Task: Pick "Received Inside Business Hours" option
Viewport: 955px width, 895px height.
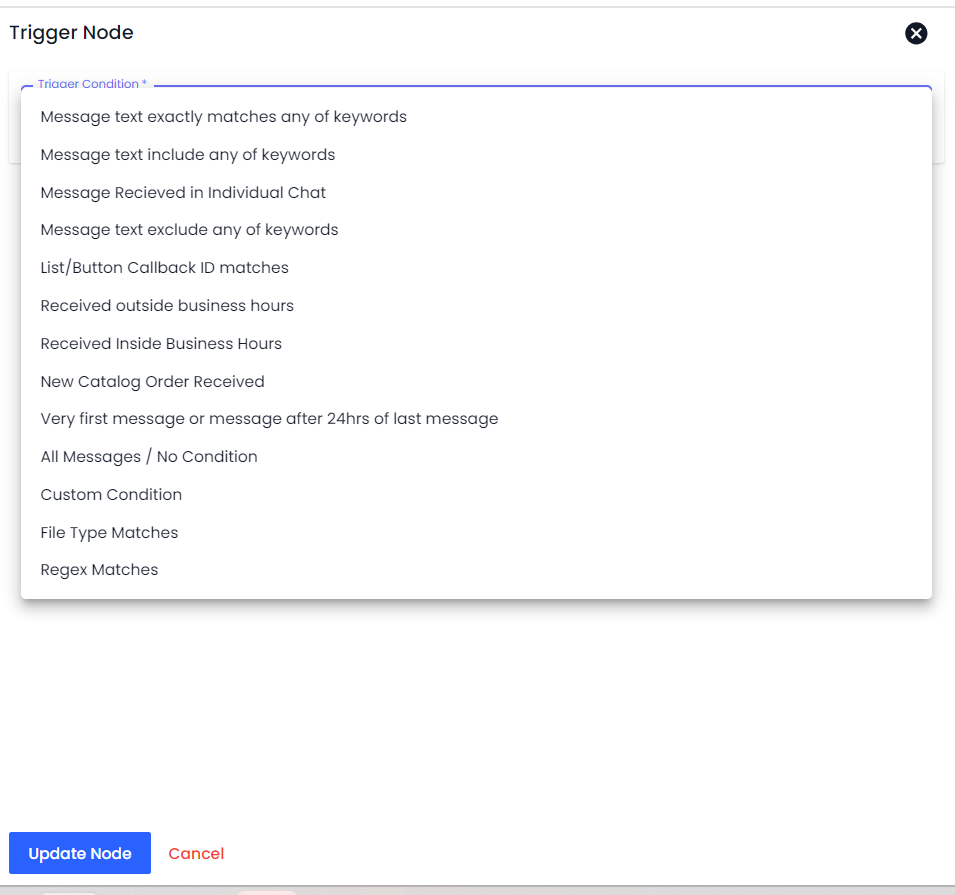Action: click(161, 344)
